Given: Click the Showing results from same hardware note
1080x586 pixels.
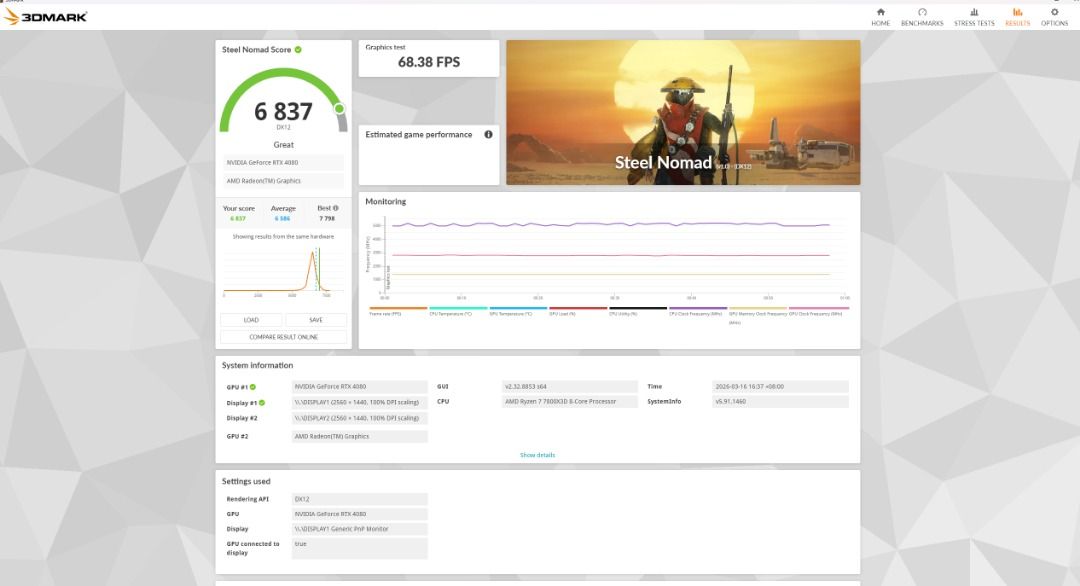Looking at the screenshot, I should pyautogui.click(x=283, y=237).
